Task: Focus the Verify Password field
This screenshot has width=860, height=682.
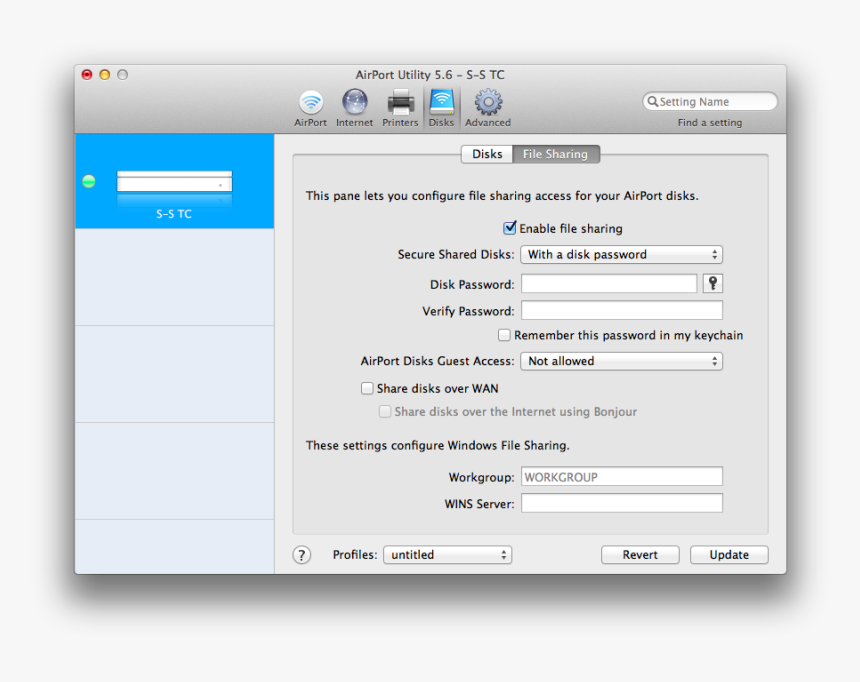Action: pos(621,310)
